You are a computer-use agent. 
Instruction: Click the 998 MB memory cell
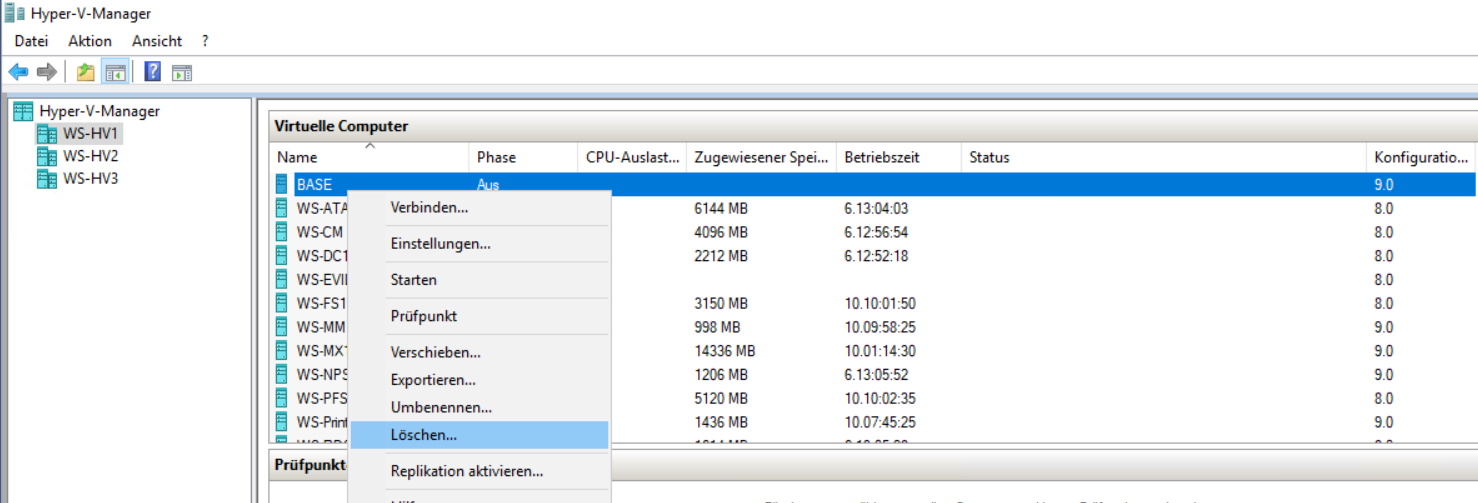(717, 327)
